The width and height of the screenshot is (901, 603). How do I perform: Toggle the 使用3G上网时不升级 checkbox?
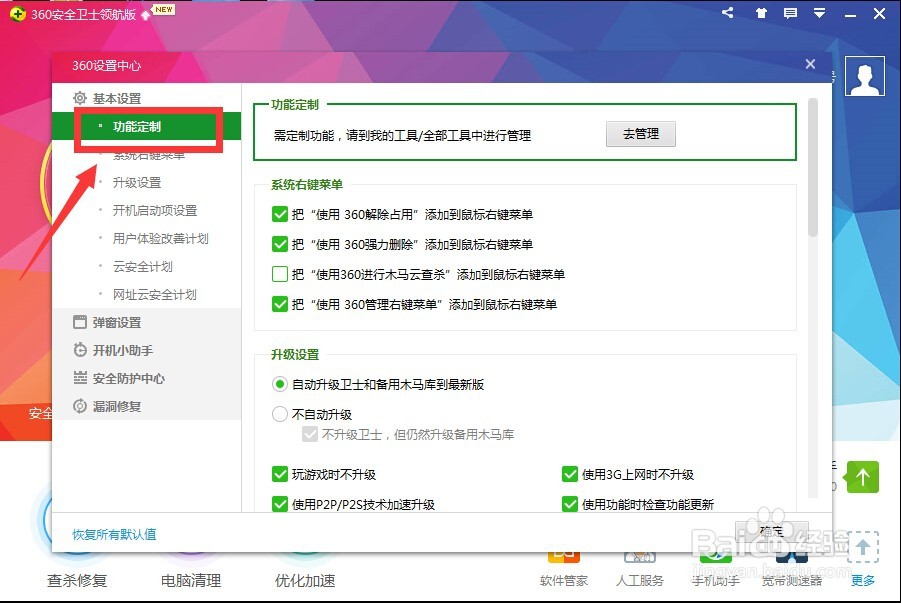[570, 474]
